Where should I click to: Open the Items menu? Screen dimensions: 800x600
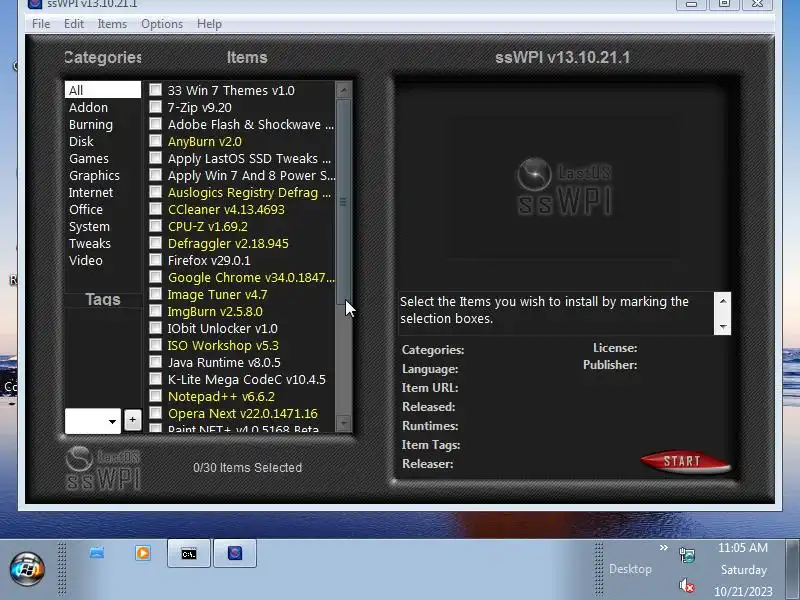pyautogui.click(x=112, y=24)
